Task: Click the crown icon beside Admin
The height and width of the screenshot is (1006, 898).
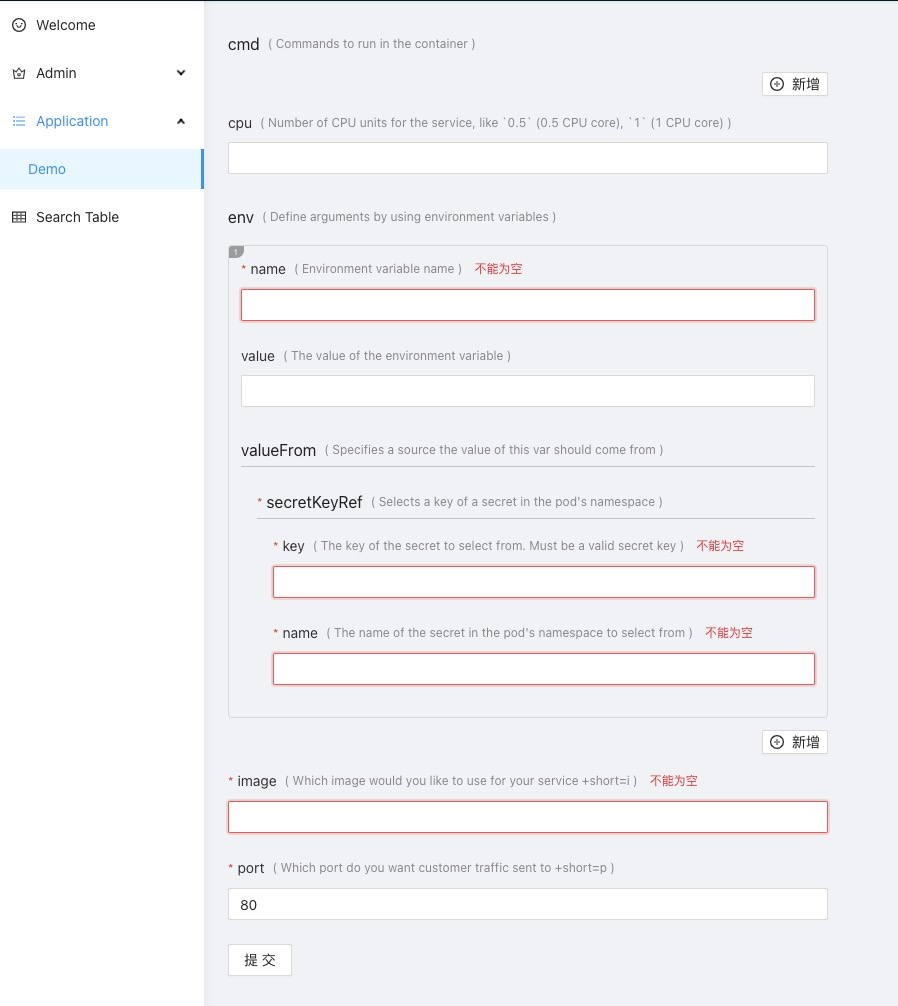Action: (19, 73)
